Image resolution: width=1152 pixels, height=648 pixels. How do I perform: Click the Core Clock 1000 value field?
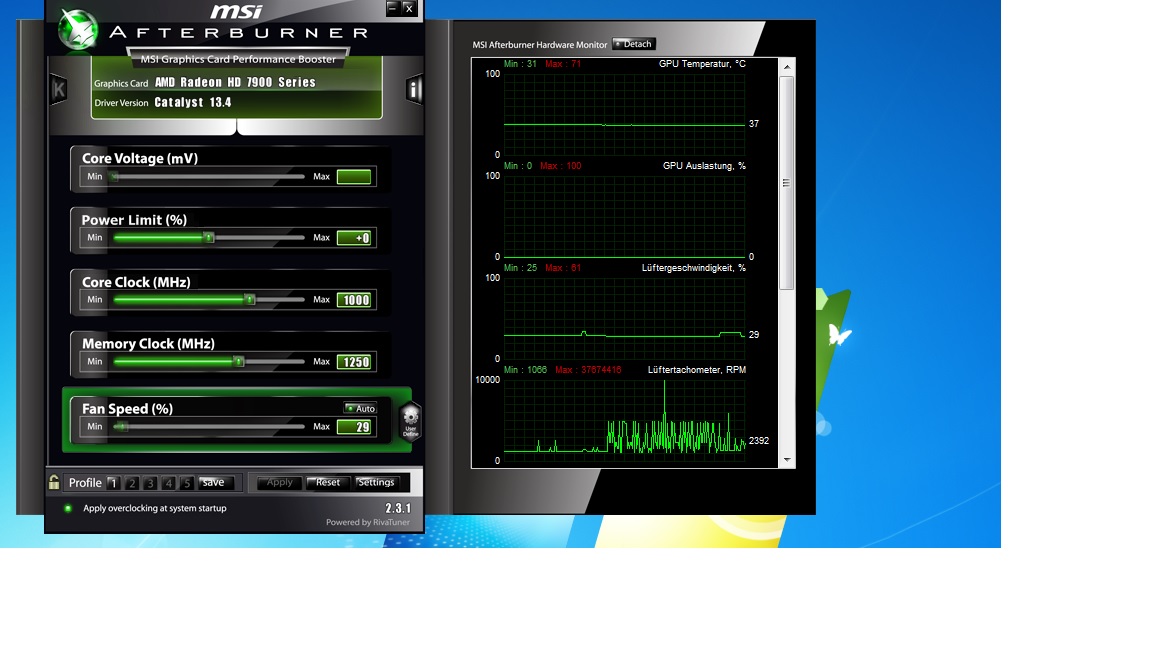[354, 300]
